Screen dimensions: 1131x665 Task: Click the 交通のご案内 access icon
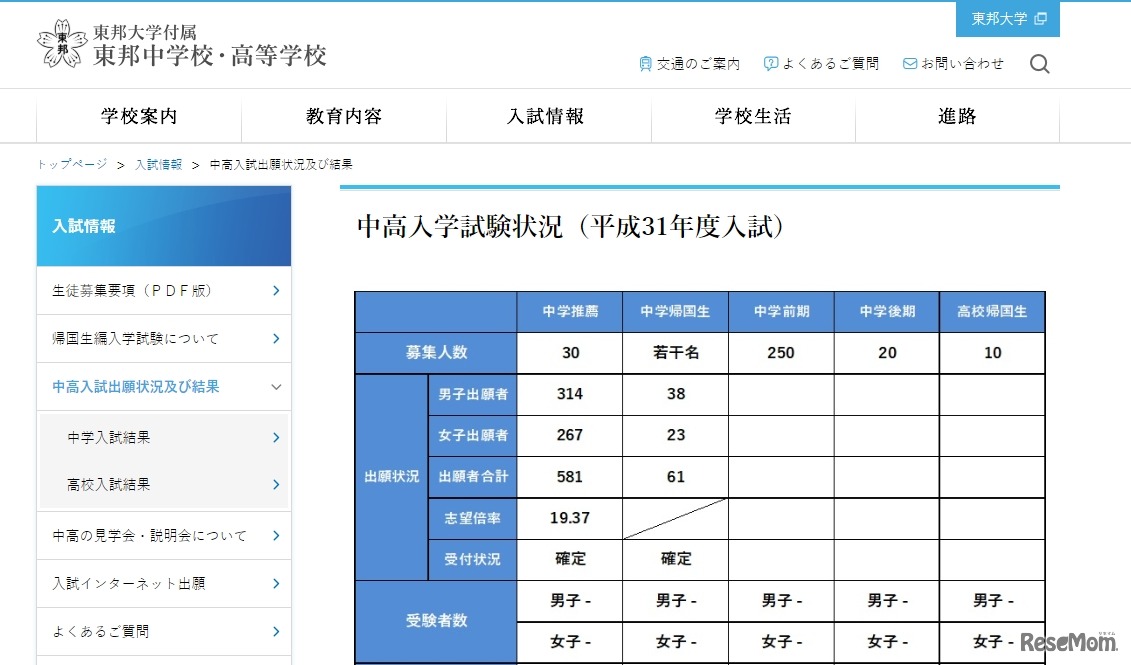pyautogui.click(x=645, y=64)
